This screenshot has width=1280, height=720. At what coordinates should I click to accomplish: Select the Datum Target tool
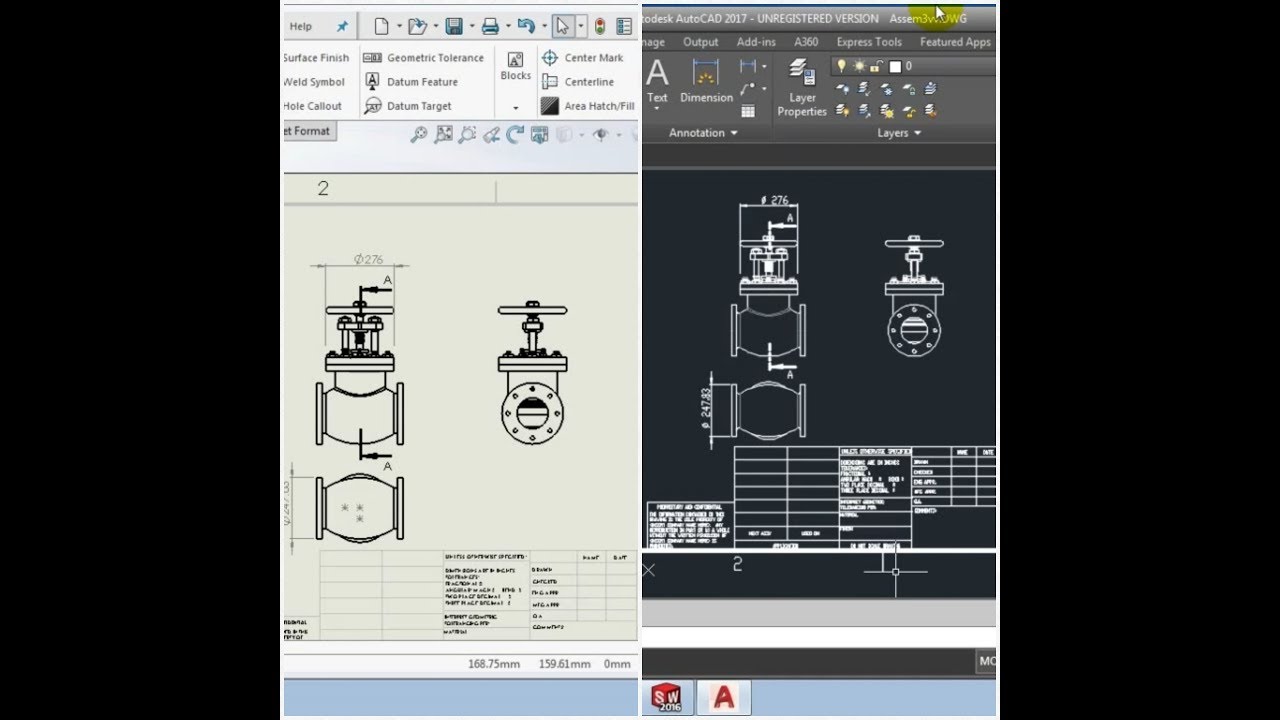408,106
